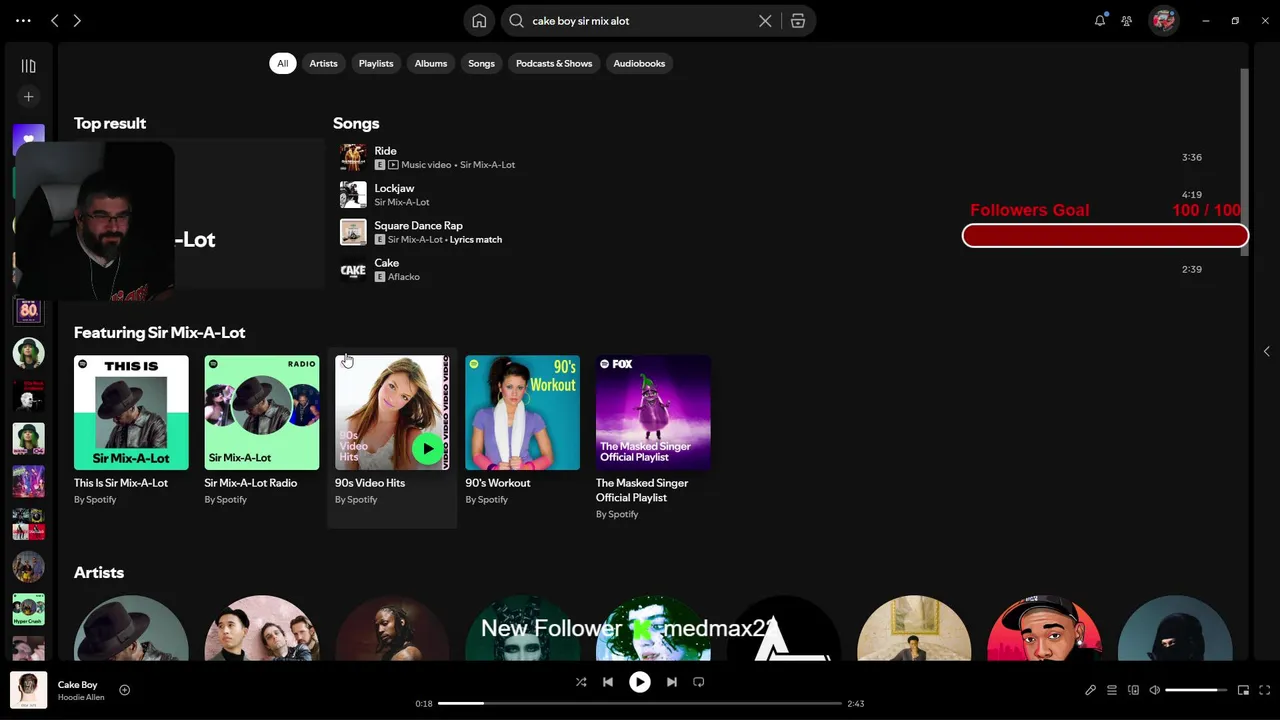Play the song Cake by Aflacko

tap(386, 263)
